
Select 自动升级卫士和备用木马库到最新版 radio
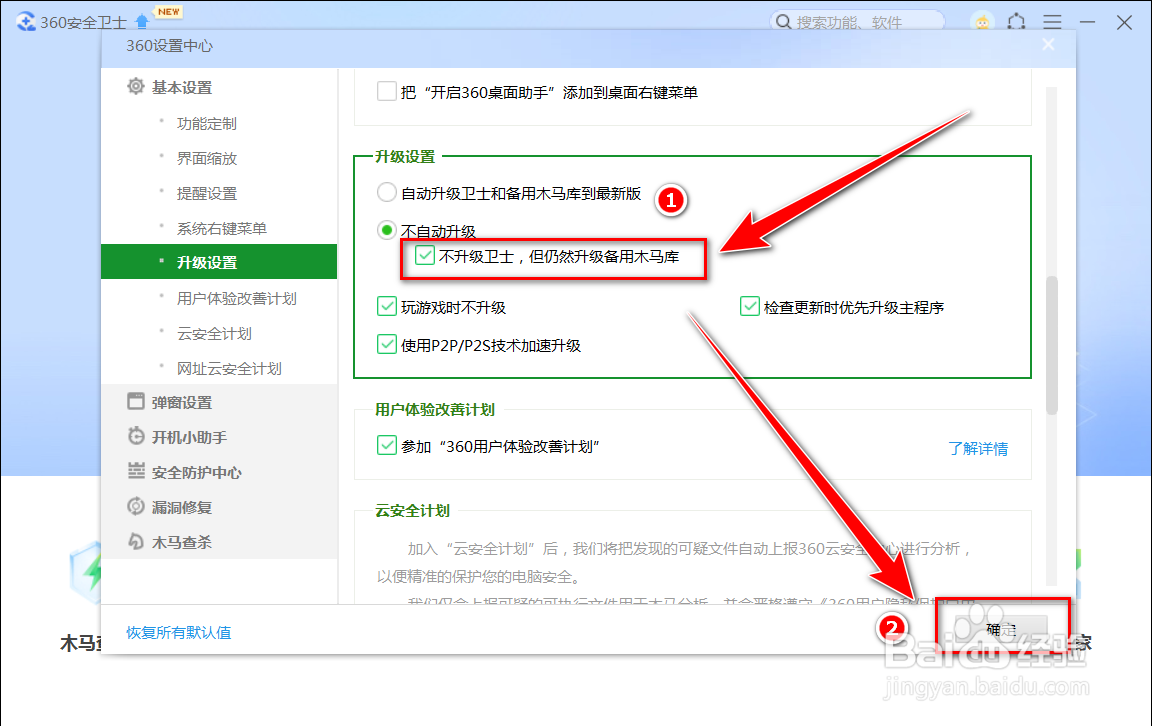[x=386, y=193]
